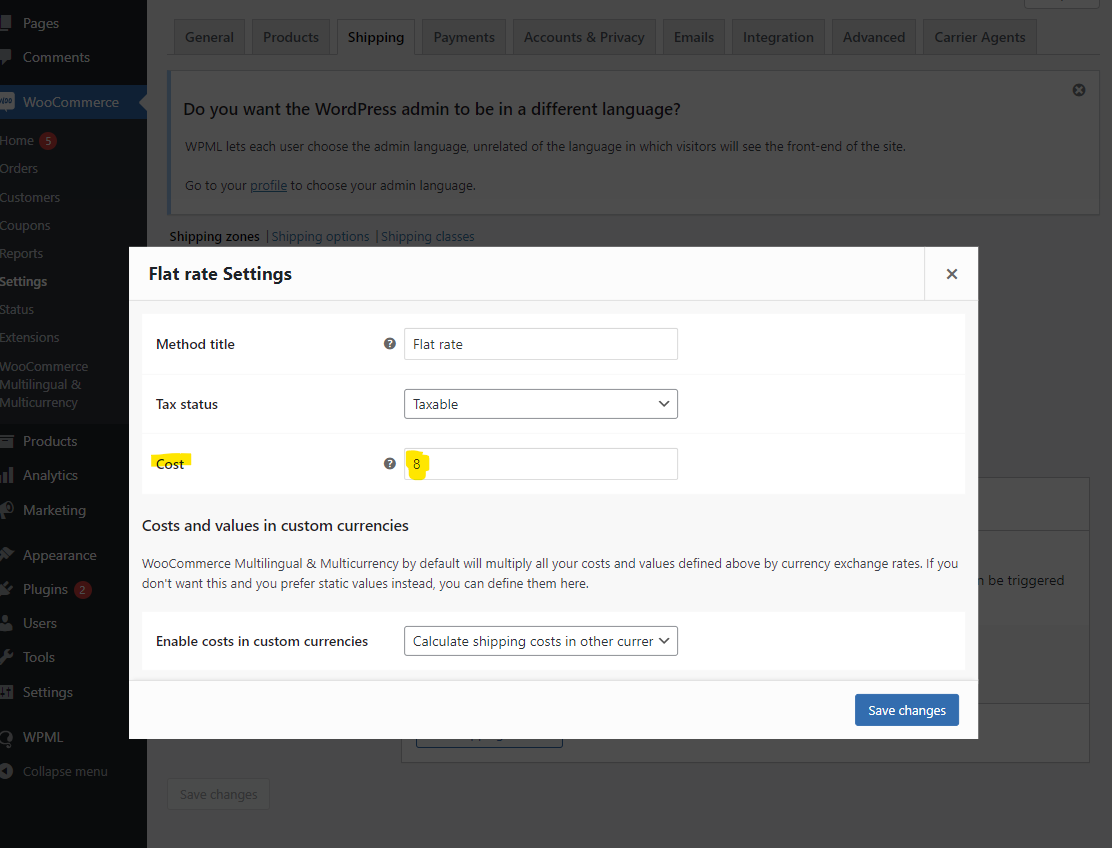Click 'Costs and values in custom currencies' heading
Viewport: 1112px width, 848px height.
[275, 525]
